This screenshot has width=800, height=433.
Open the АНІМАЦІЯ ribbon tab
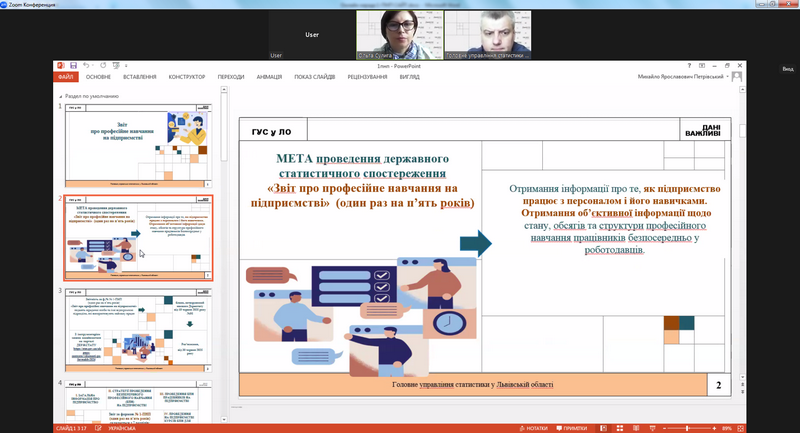pos(269,76)
